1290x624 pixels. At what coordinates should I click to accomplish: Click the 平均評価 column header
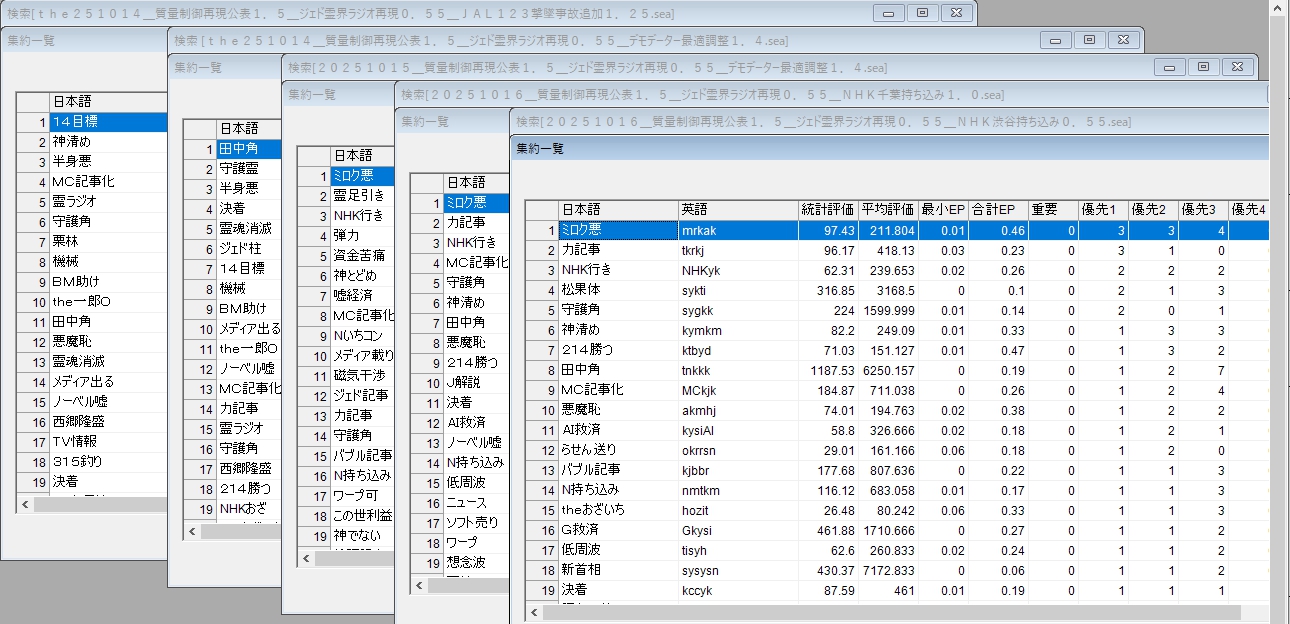pos(887,210)
